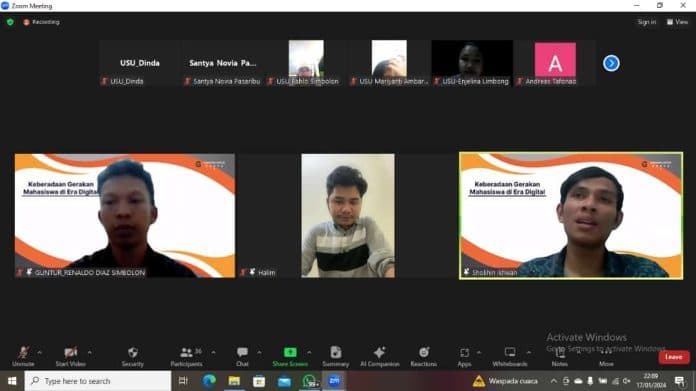Click the taskbar search box
Screen dimensions: 696x391
click(x=98, y=381)
